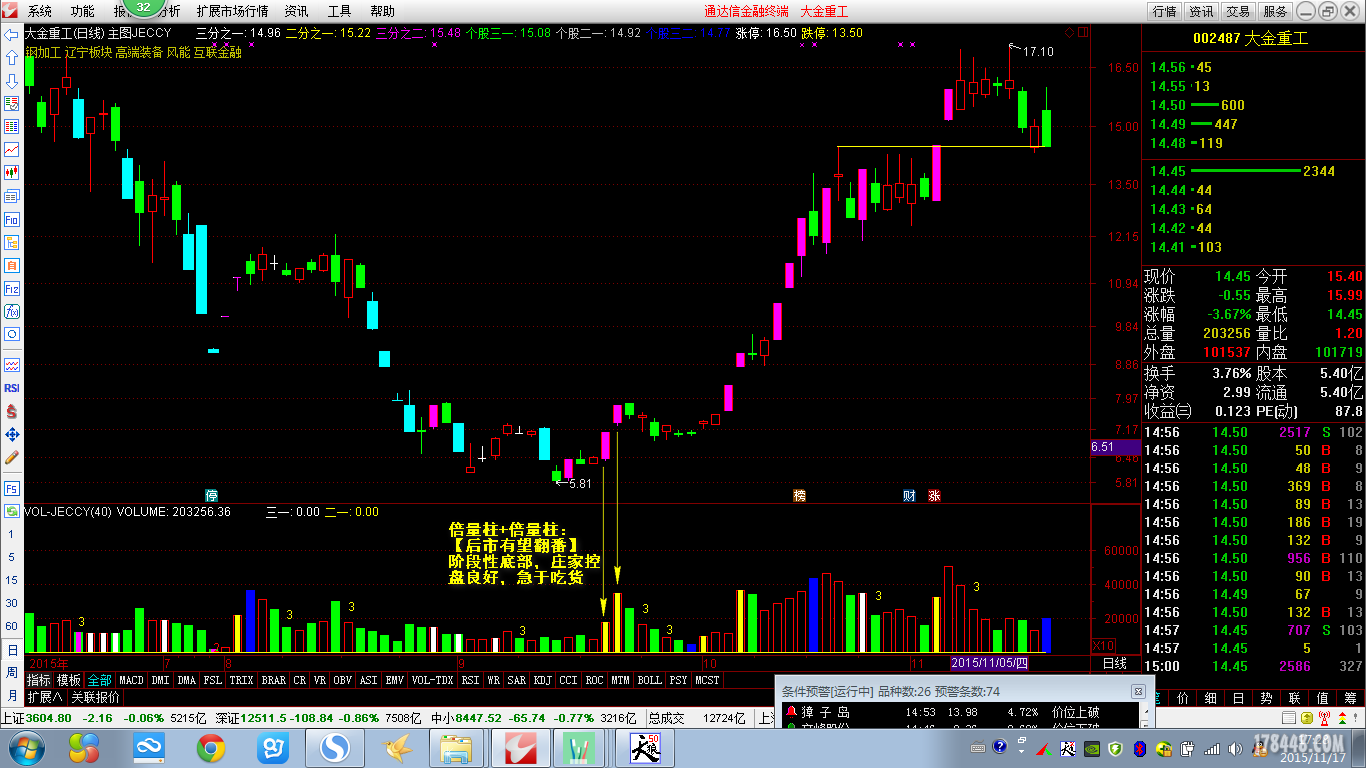This screenshot has height=768, width=1366.
Task: Click the 财 marker on the chart
Action: coord(909,495)
